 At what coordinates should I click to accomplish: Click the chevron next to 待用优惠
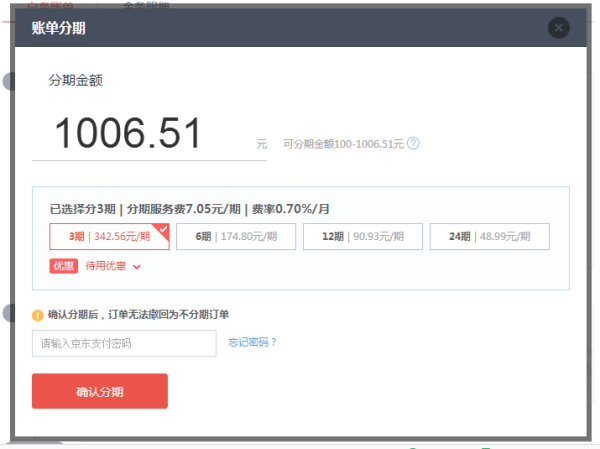click(137, 267)
